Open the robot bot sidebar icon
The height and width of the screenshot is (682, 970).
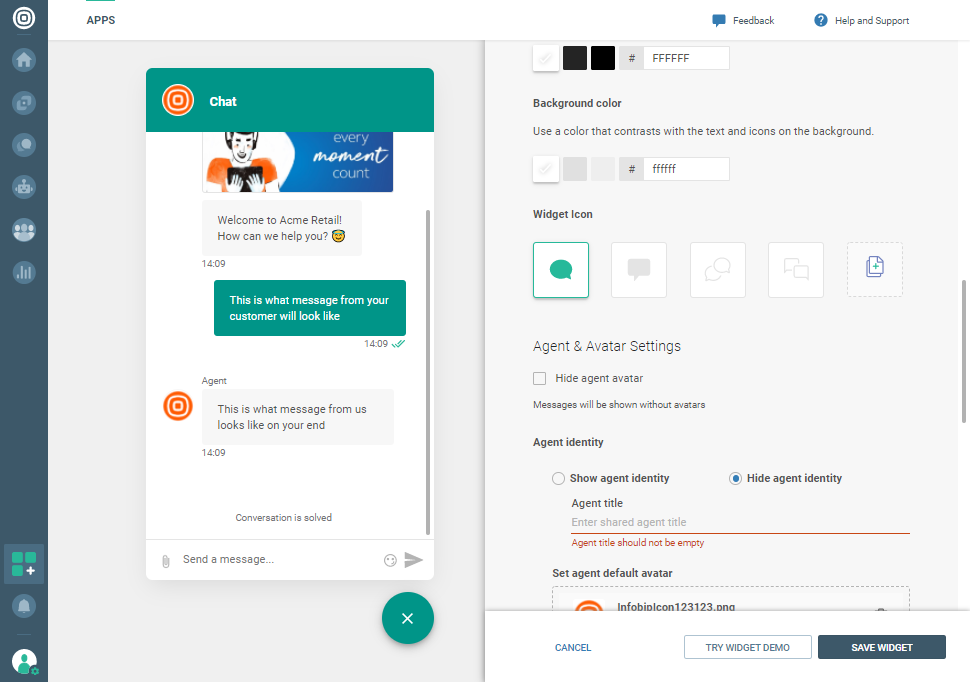click(x=24, y=187)
